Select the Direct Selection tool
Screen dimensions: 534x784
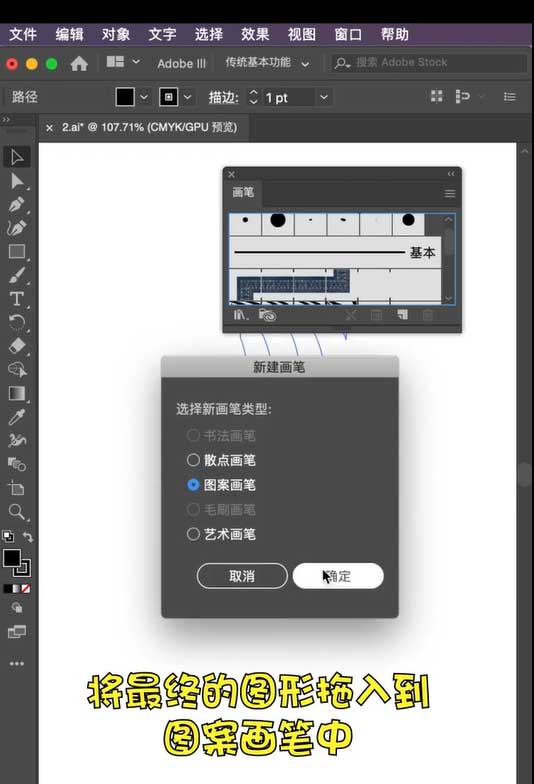pyautogui.click(x=17, y=181)
